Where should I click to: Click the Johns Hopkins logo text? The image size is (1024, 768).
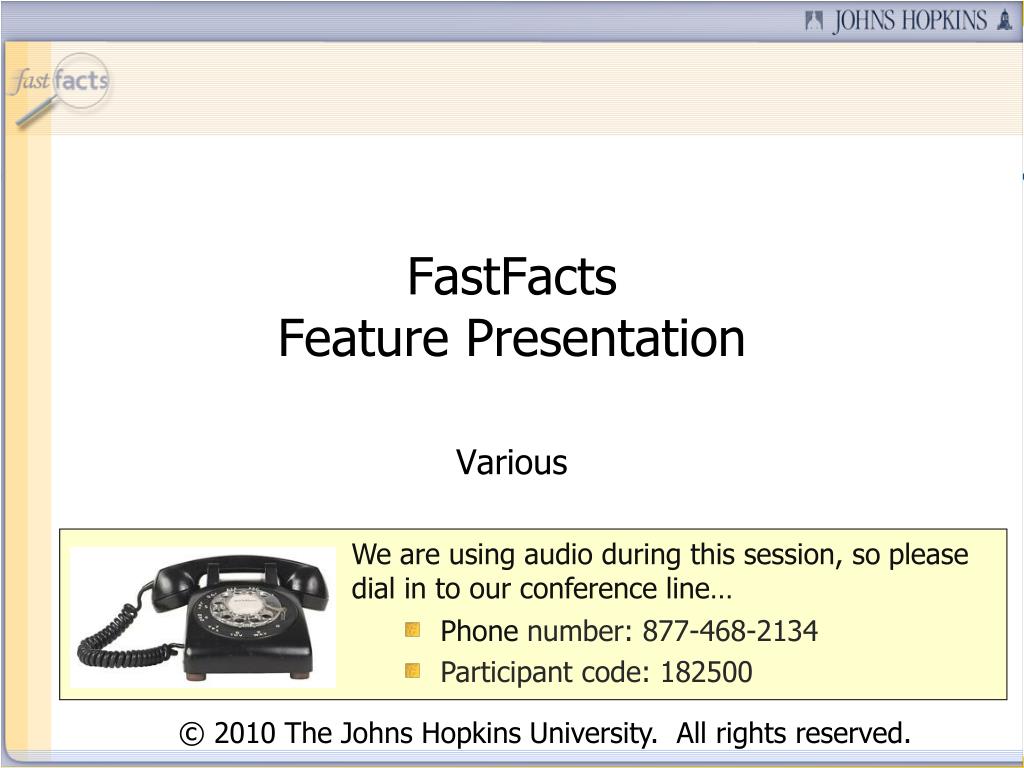pos(910,21)
